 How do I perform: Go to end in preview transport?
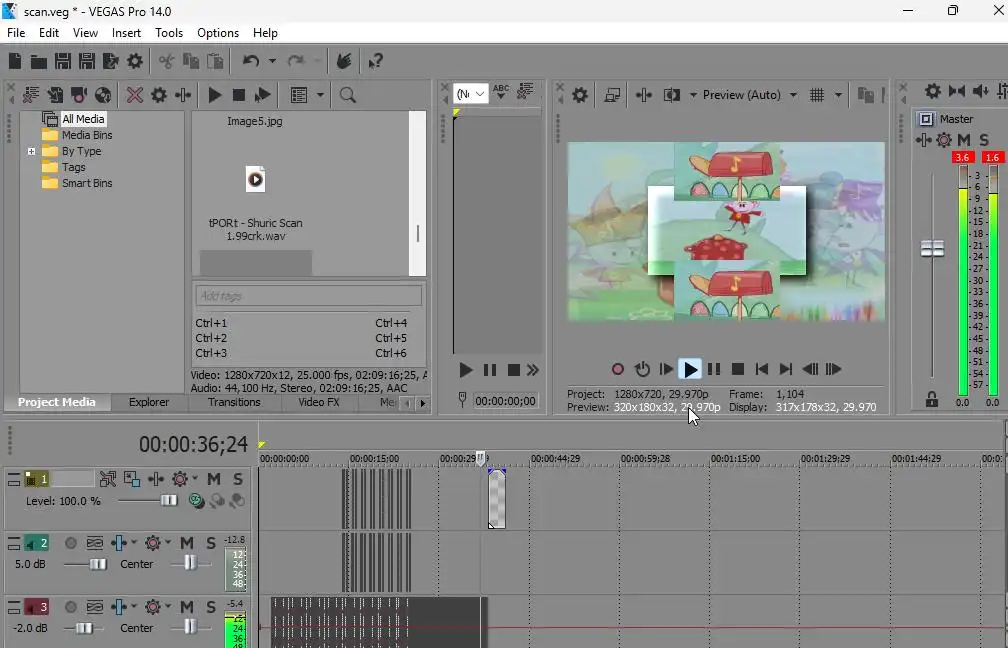pos(786,369)
